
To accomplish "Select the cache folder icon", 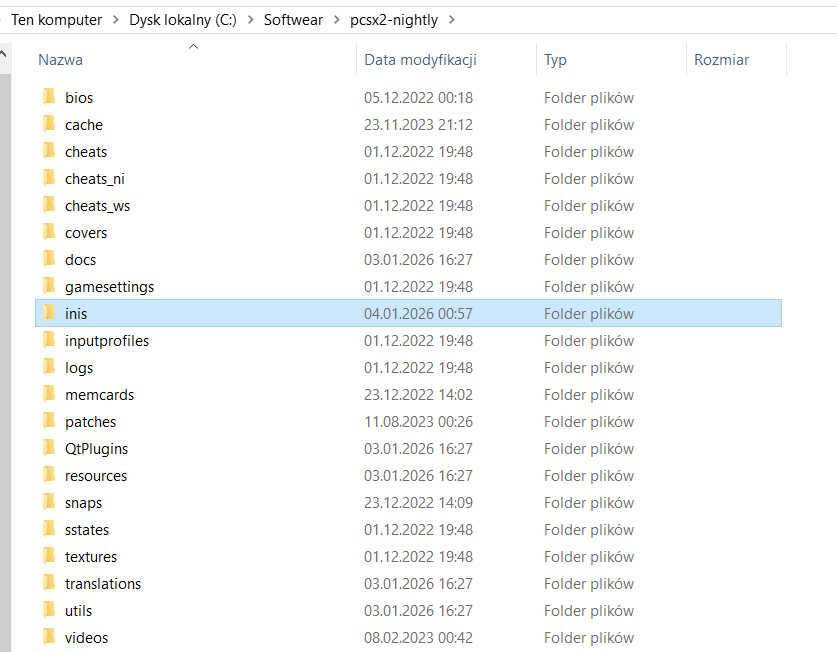I will [x=49, y=124].
